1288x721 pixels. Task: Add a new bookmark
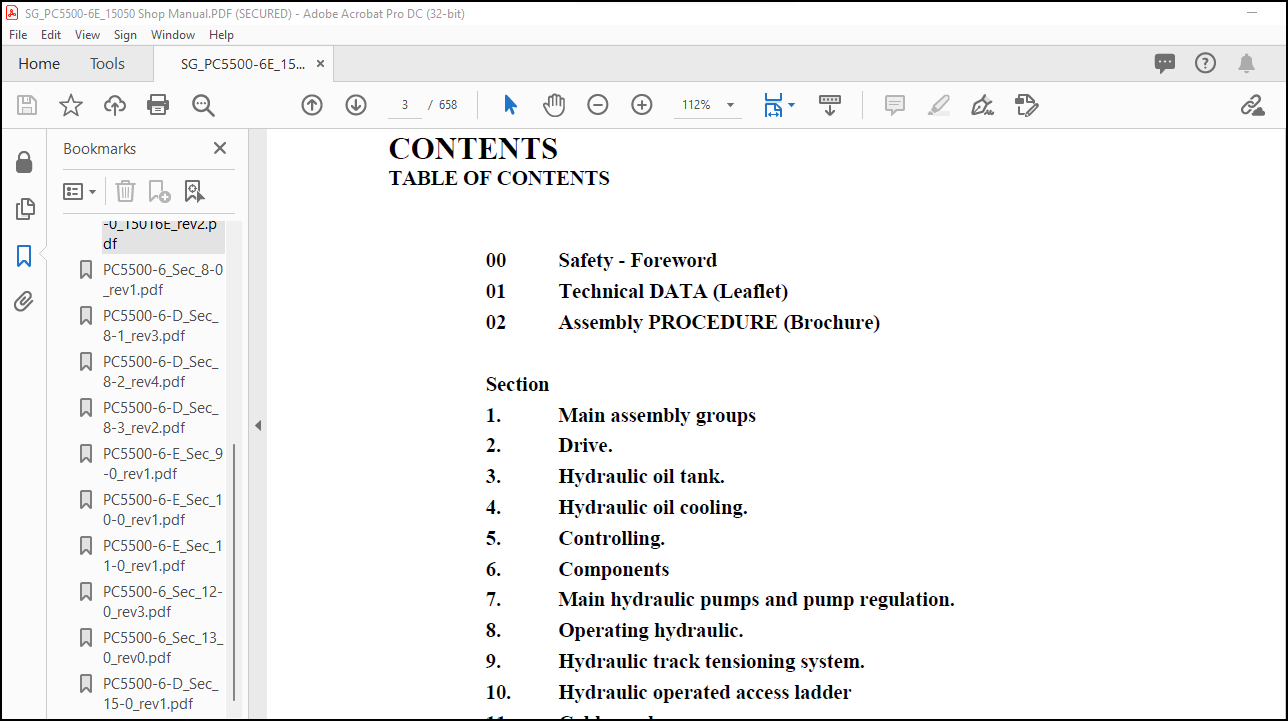[x=159, y=191]
